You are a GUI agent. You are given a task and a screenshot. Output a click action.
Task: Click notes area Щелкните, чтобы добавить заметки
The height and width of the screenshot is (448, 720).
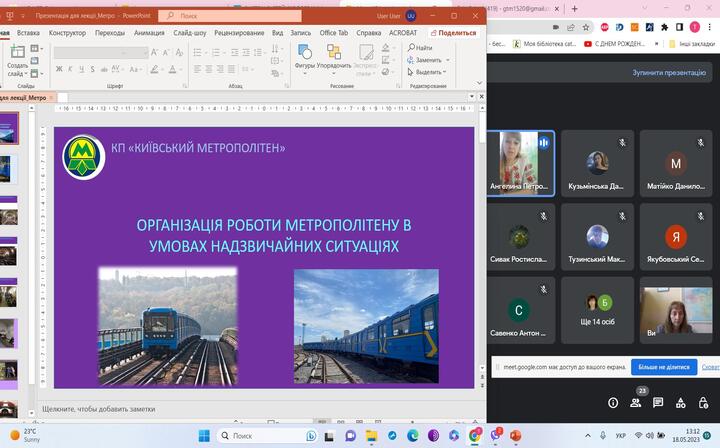[x=99, y=409]
